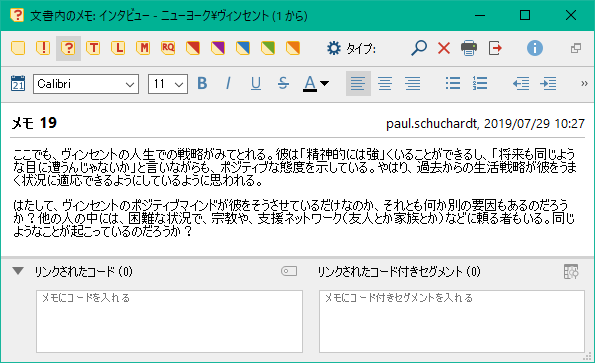This screenshot has height=363, width=595.
Task: Export the memo
Action: [495, 48]
